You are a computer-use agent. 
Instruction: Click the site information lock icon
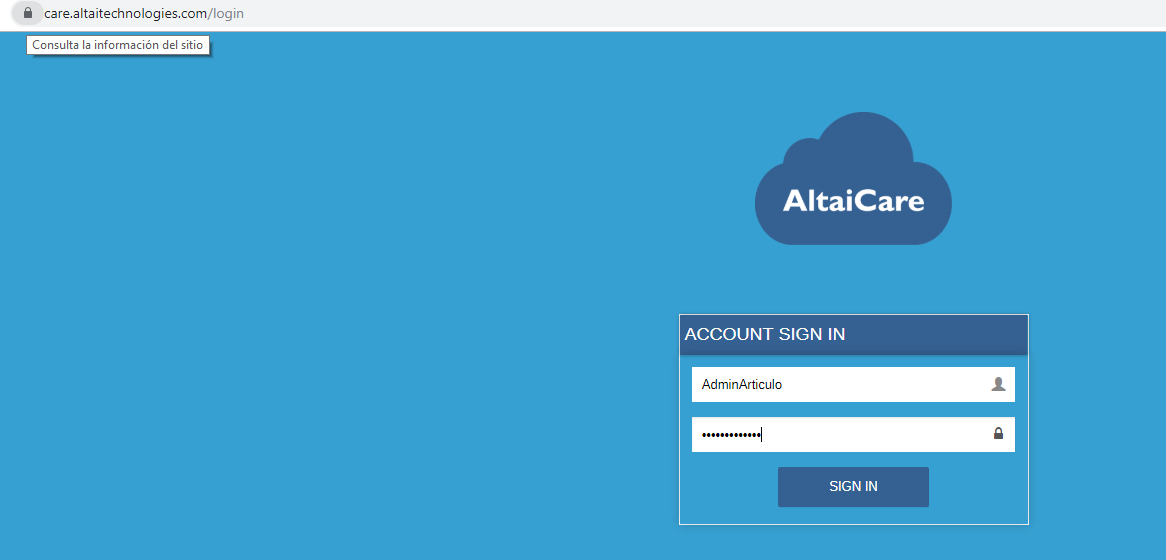point(28,13)
